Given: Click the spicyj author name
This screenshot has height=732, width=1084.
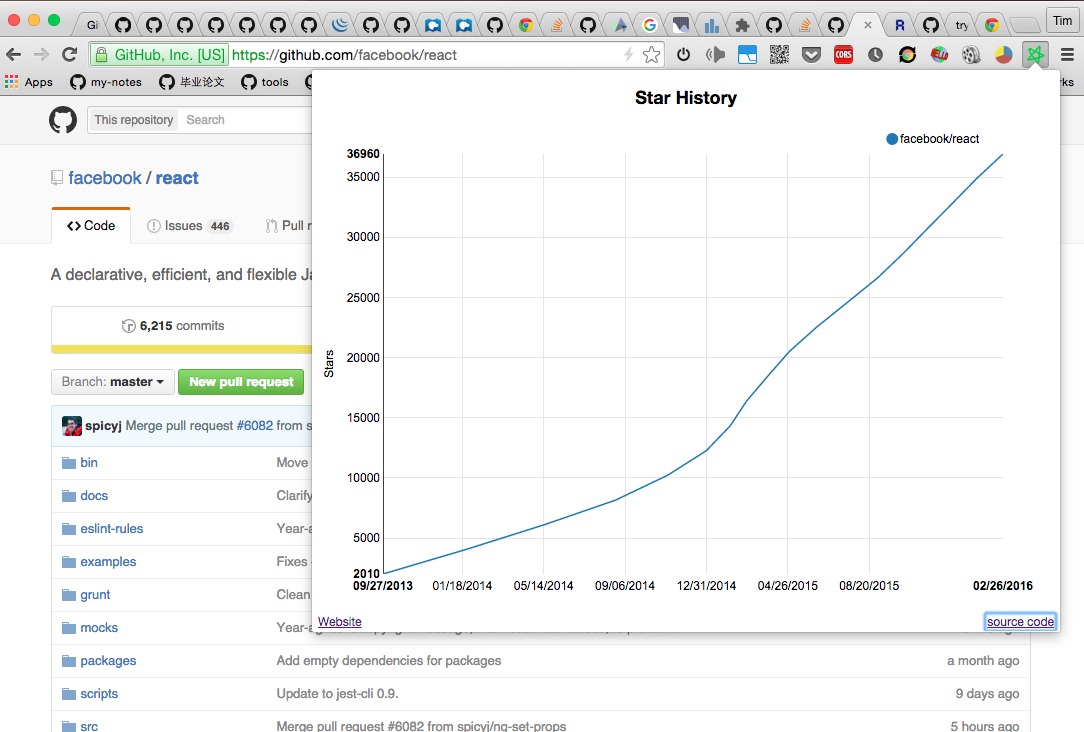Looking at the screenshot, I should (103, 426).
